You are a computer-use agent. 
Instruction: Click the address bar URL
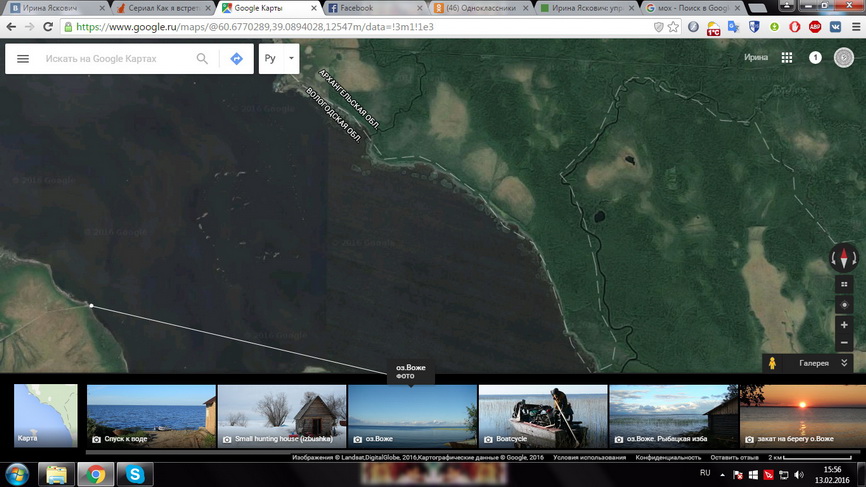pyautogui.click(x=254, y=27)
